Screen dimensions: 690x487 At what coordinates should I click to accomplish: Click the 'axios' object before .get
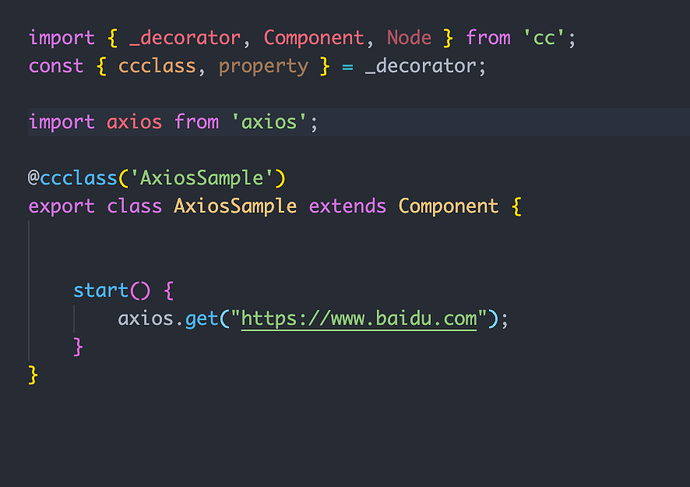point(146,319)
